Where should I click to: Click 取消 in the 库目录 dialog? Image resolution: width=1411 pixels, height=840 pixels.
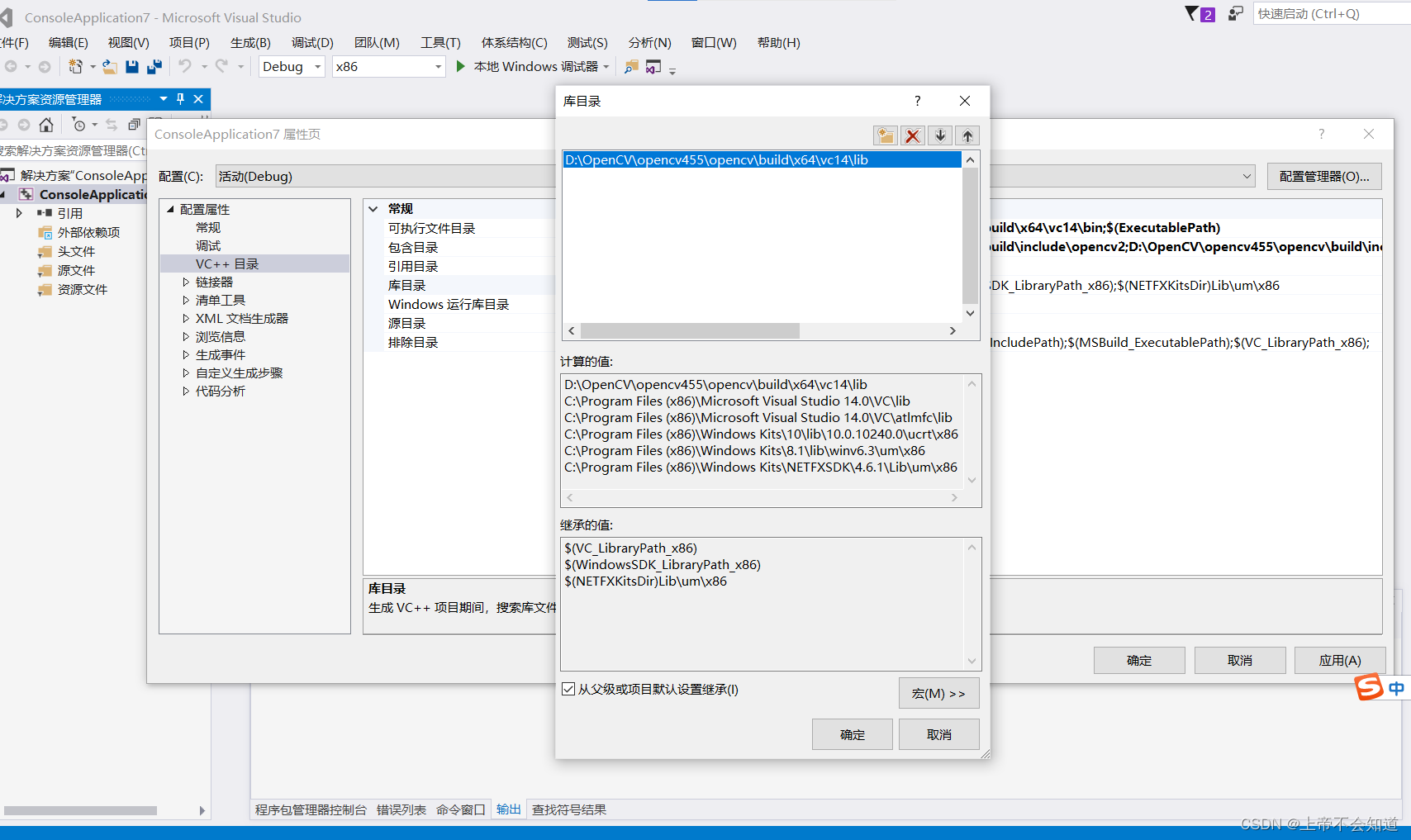(x=939, y=734)
